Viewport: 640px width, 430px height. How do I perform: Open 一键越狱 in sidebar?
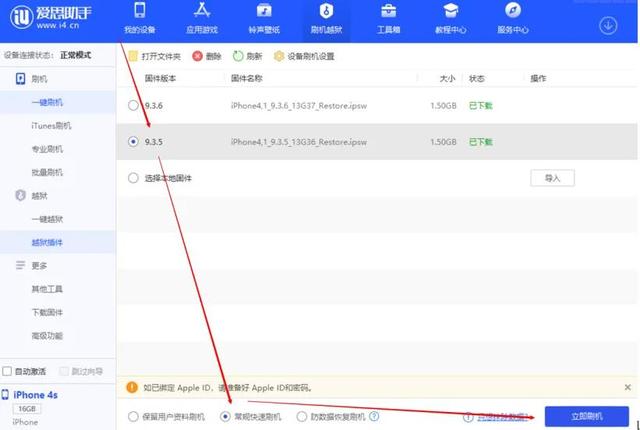coord(47,219)
